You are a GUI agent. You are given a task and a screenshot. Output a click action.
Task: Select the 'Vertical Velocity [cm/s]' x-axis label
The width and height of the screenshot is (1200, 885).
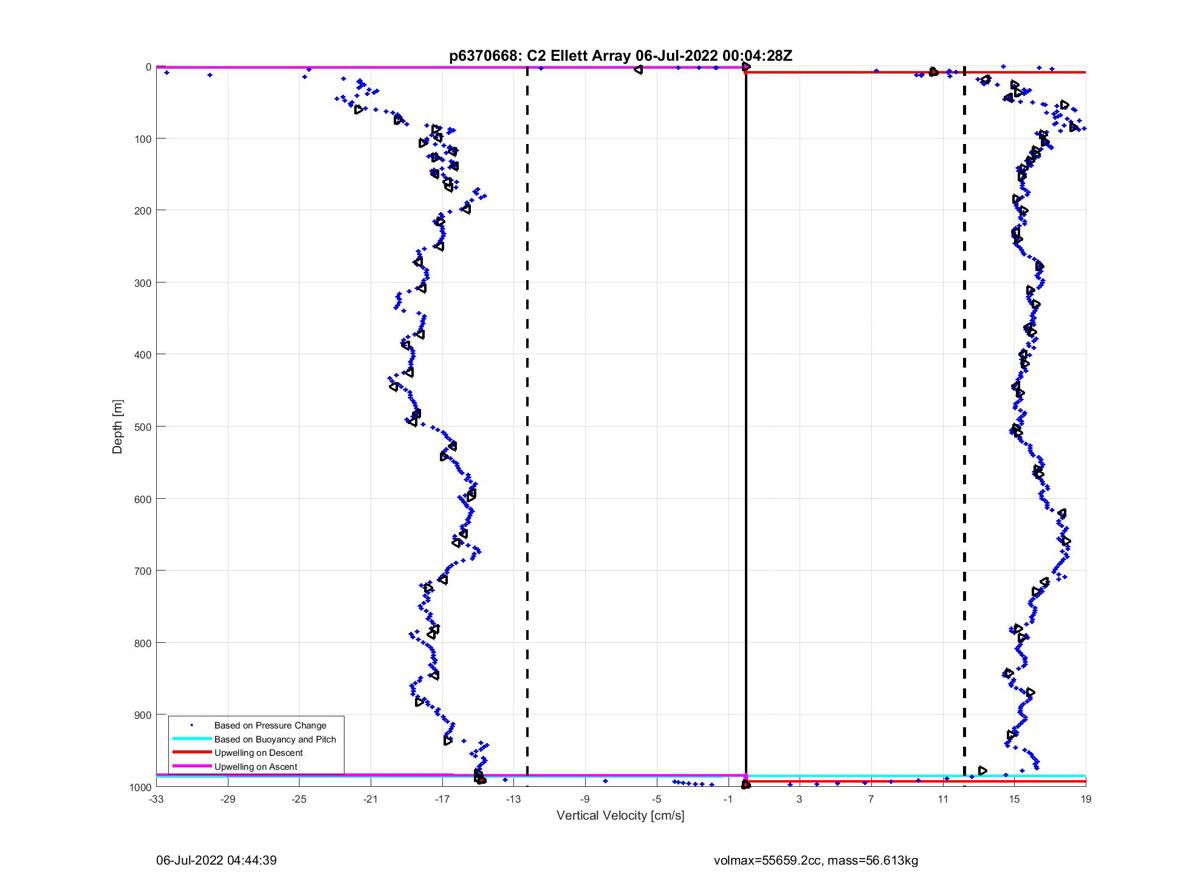pyautogui.click(x=620, y=815)
